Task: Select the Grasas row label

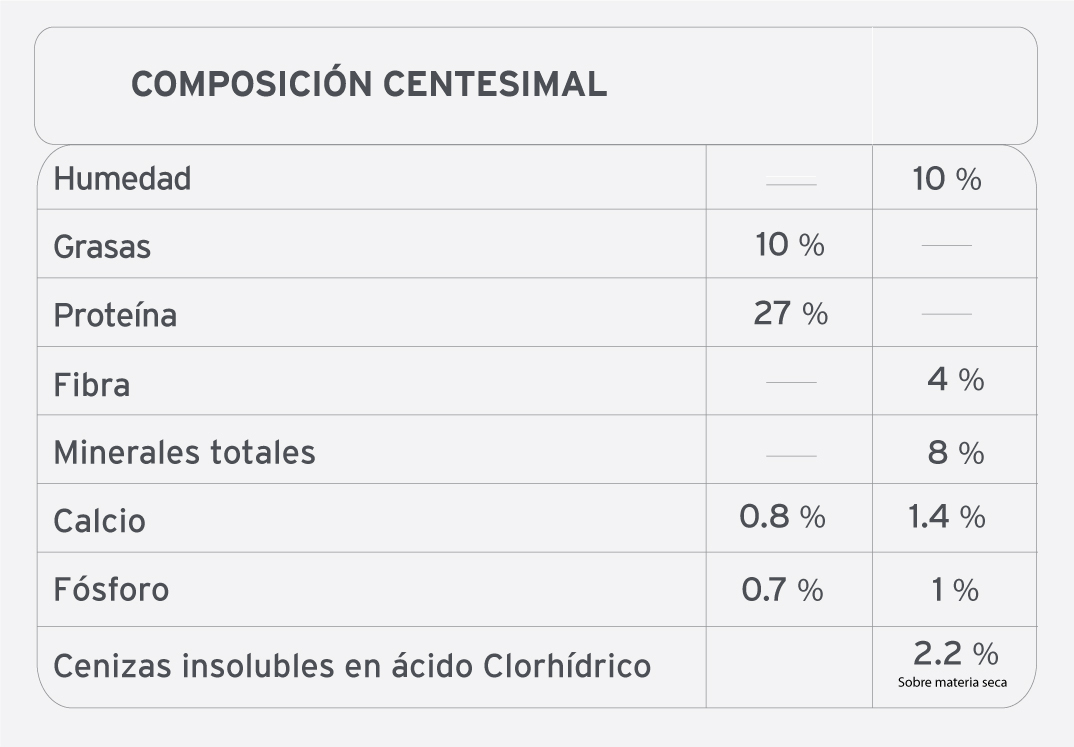Action: 102,246
